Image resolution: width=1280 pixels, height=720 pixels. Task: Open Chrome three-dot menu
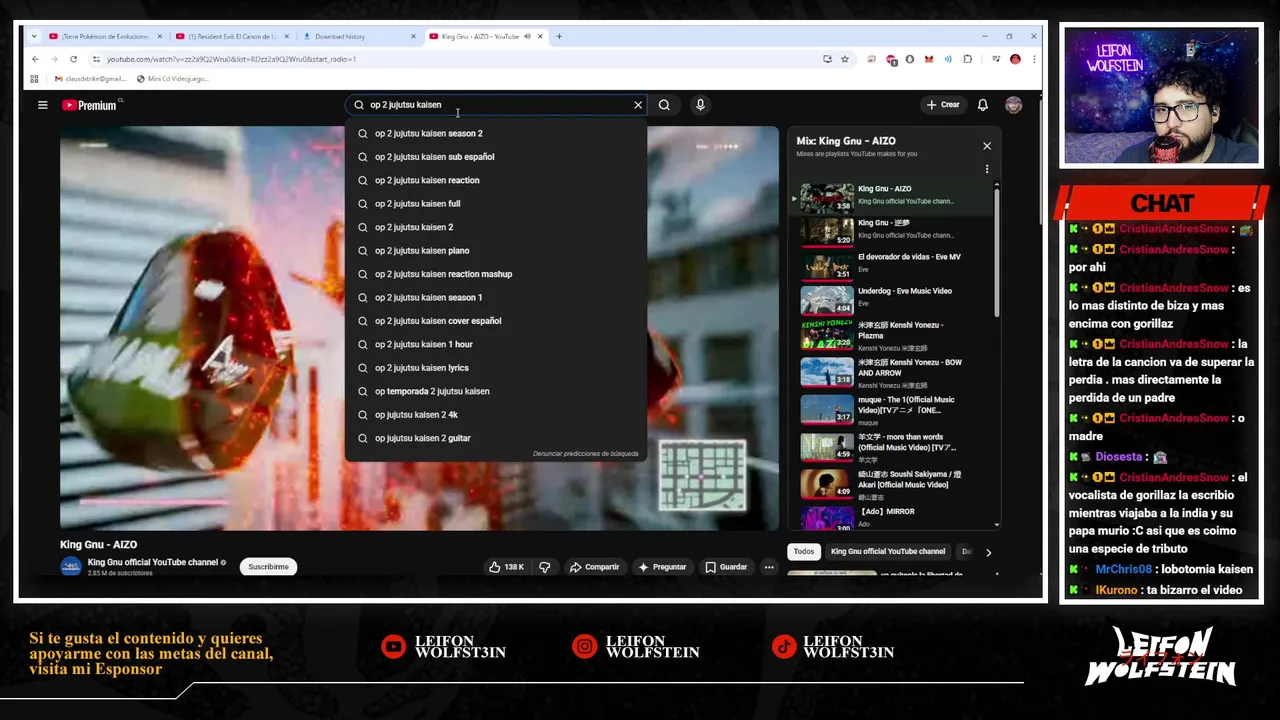click(1034, 59)
